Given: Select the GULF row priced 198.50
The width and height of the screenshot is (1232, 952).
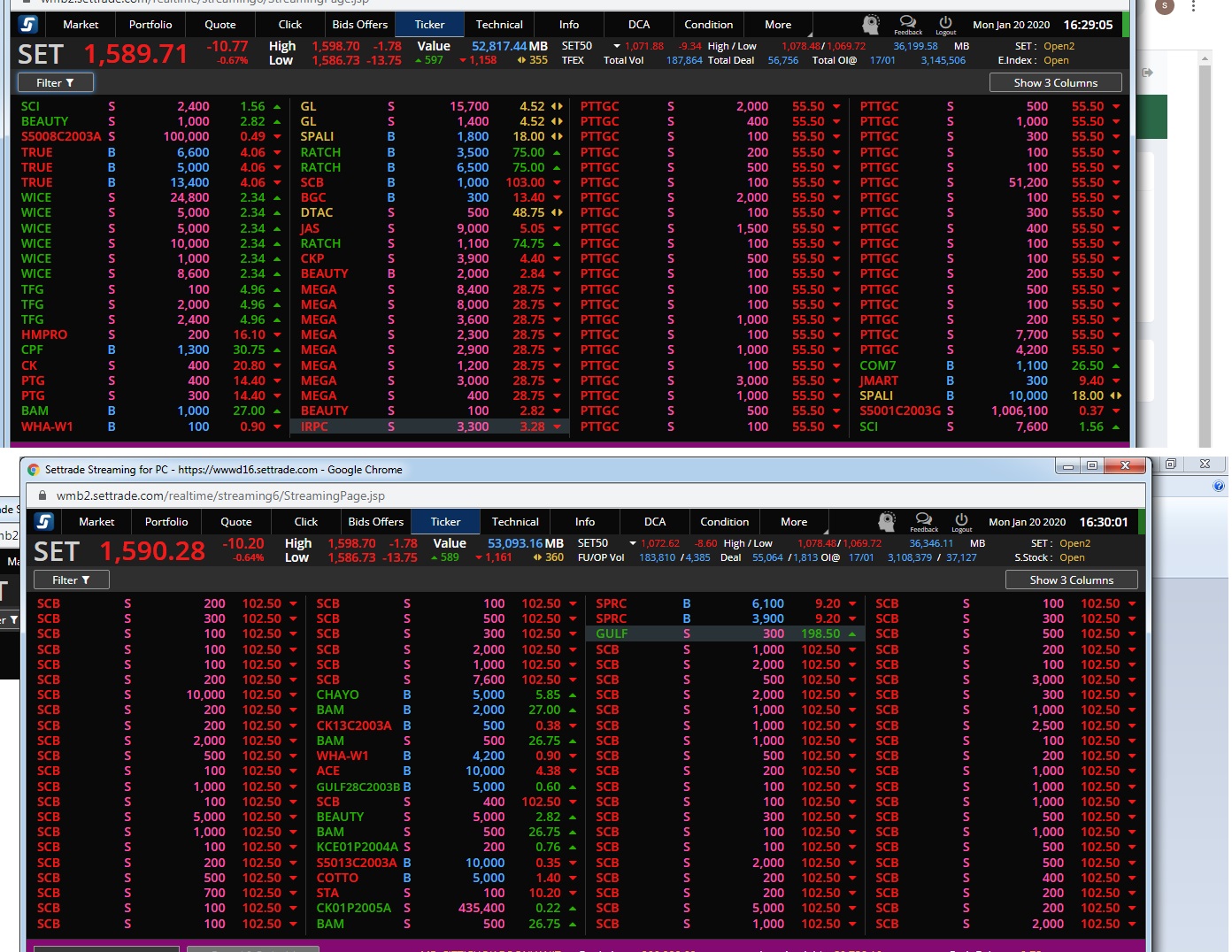Looking at the screenshot, I should 723,633.
